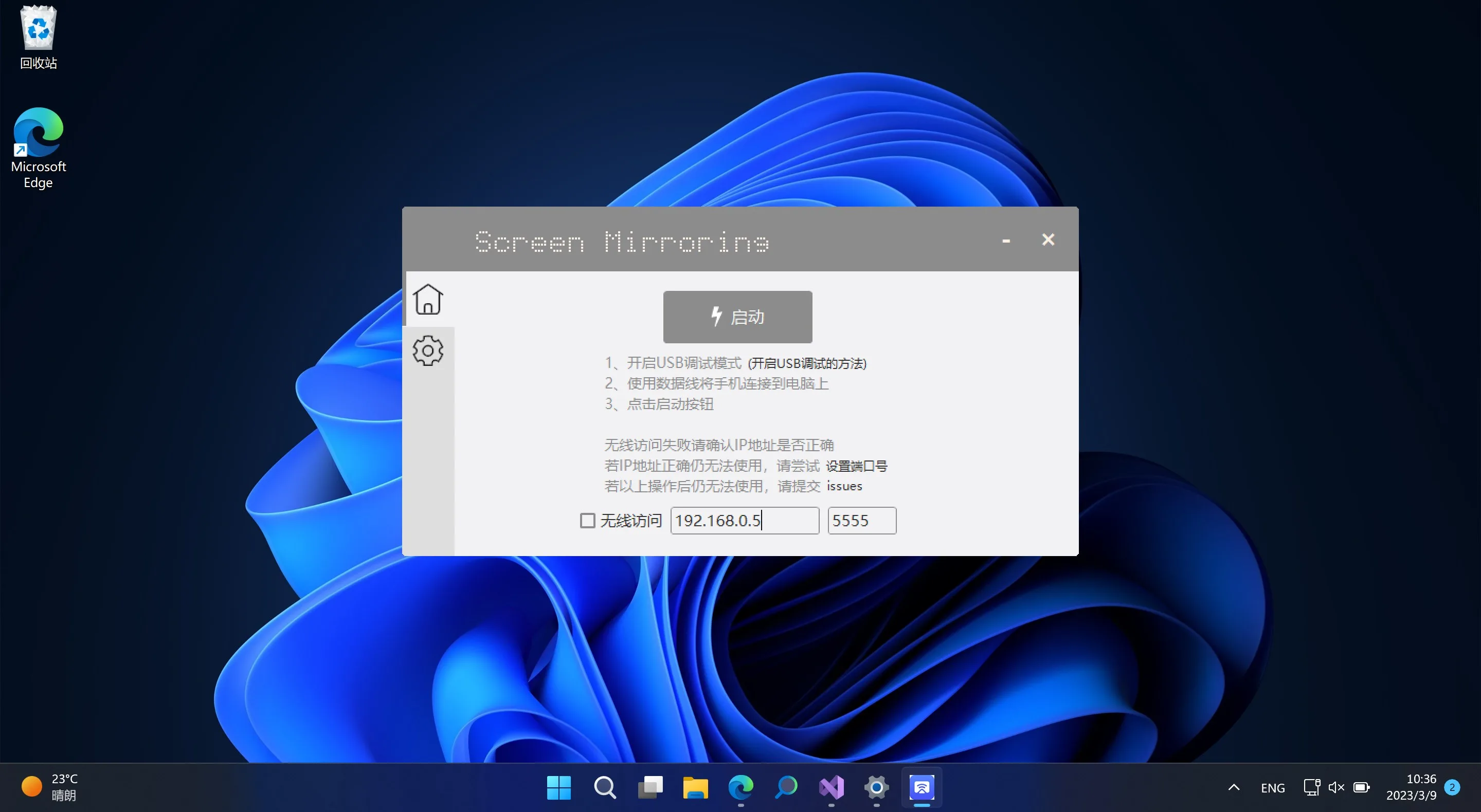Select the Microsoft Edge desktop shortcut
The image size is (1481, 812).
(39, 148)
